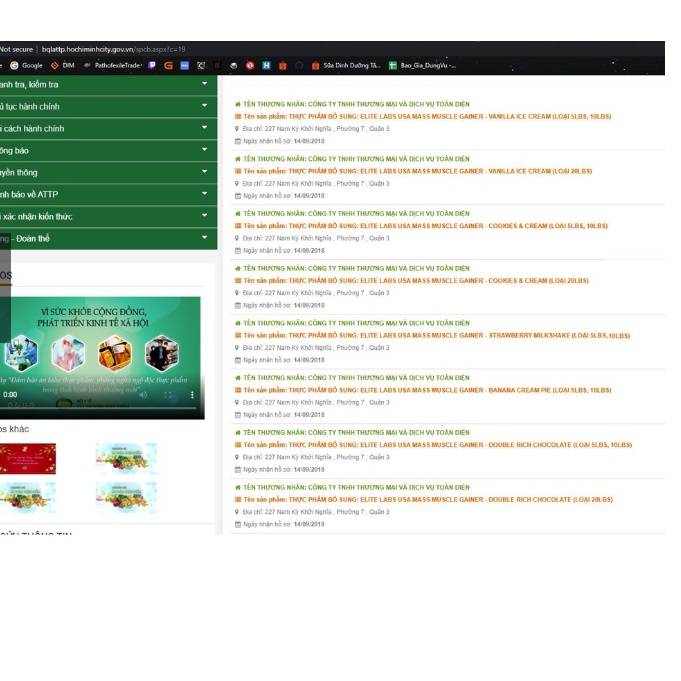Open the red video thumbnail
The height and width of the screenshot is (681, 681).
pyautogui.click(x=28, y=459)
